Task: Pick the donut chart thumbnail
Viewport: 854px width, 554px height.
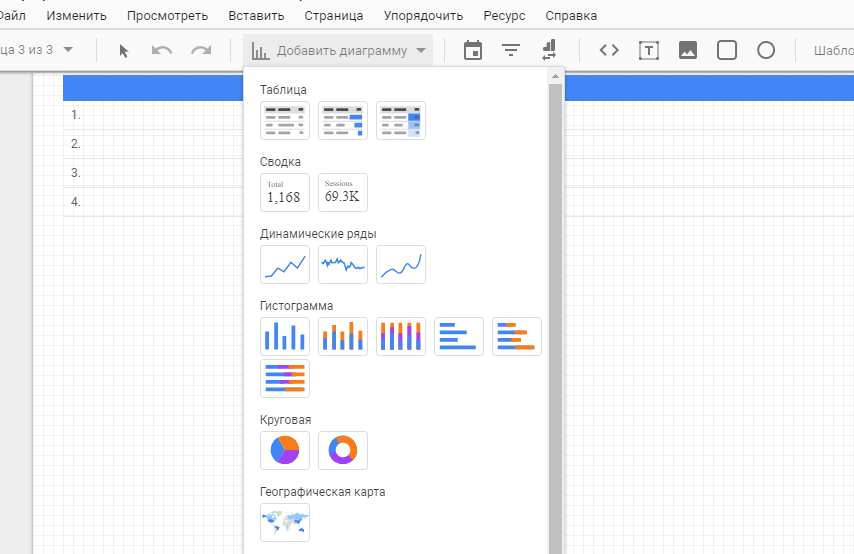Action: (343, 450)
